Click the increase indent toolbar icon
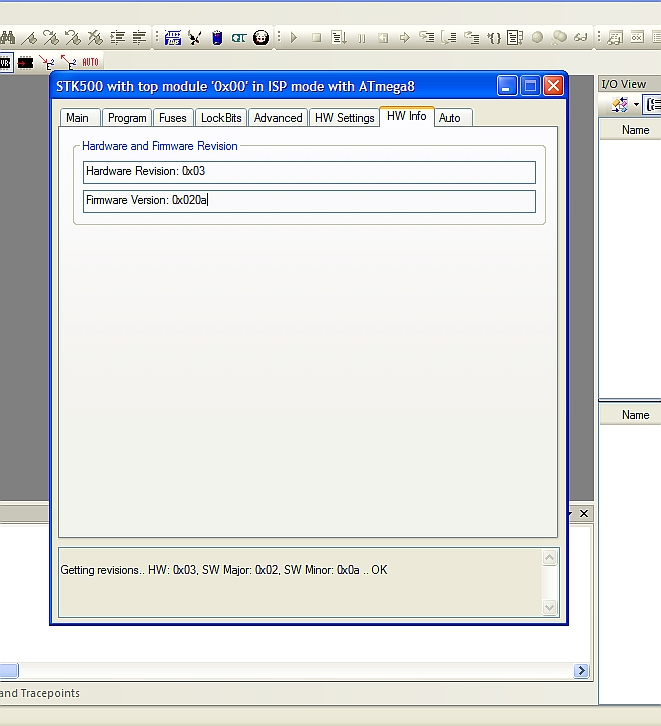The height and width of the screenshot is (726, 661). [x=118, y=38]
